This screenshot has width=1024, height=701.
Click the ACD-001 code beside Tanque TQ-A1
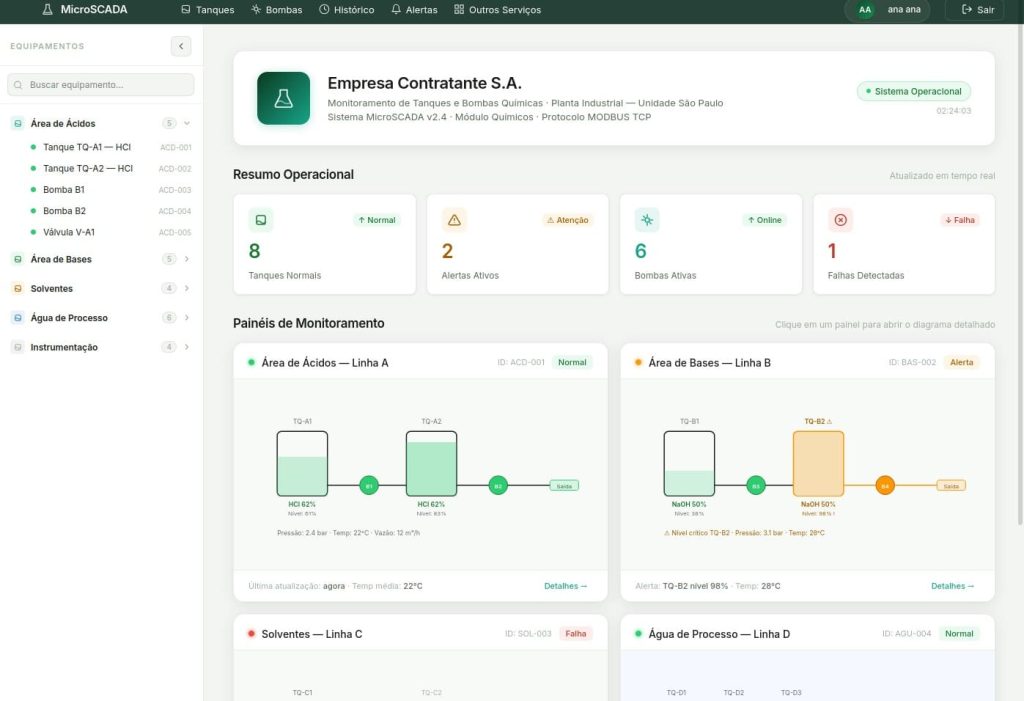point(176,148)
